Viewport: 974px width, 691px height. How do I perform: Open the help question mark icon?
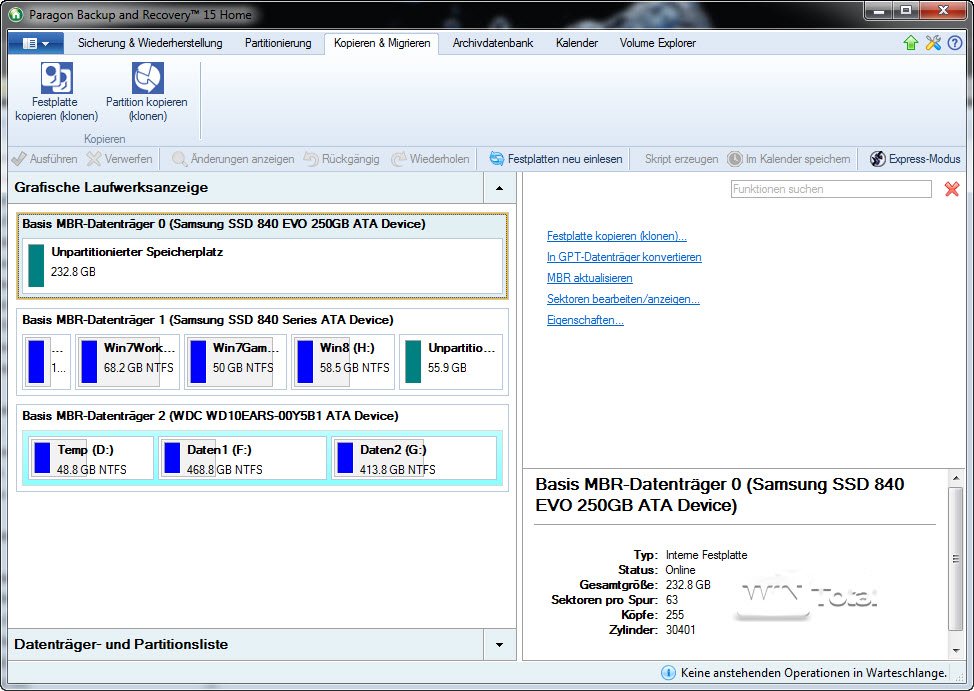click(x=955, y=43)
